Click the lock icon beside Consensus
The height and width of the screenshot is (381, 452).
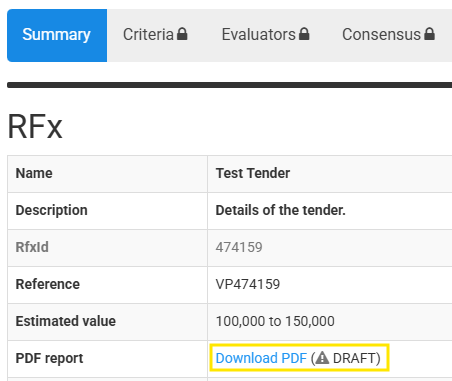click(429, 34)
